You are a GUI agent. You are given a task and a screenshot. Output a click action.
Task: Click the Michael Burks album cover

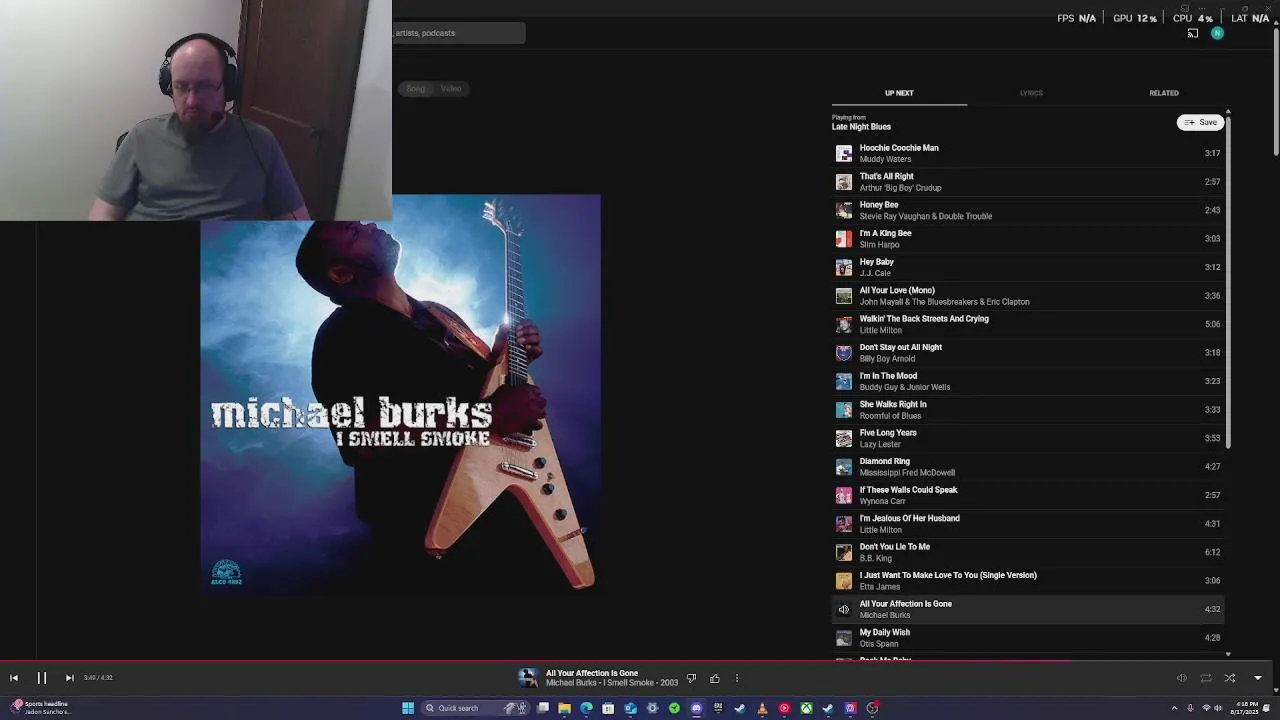coord(400,394)
